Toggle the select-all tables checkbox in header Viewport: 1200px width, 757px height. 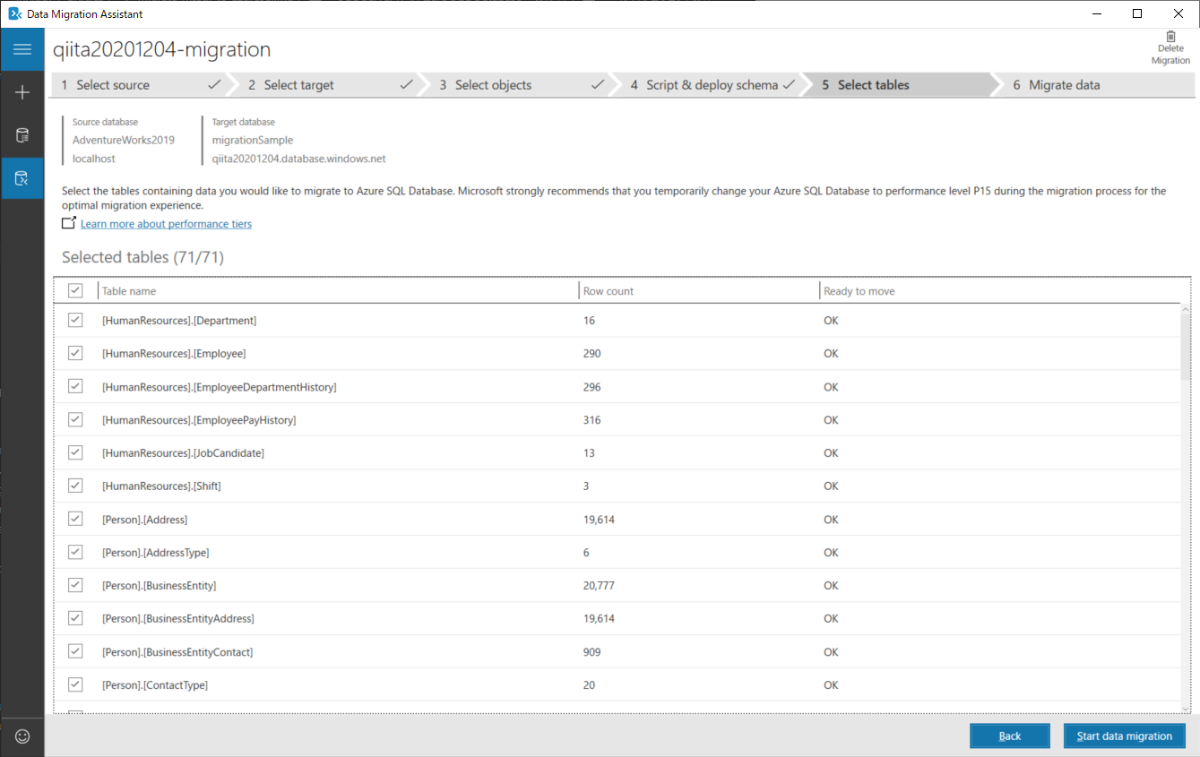click(75, 290)
